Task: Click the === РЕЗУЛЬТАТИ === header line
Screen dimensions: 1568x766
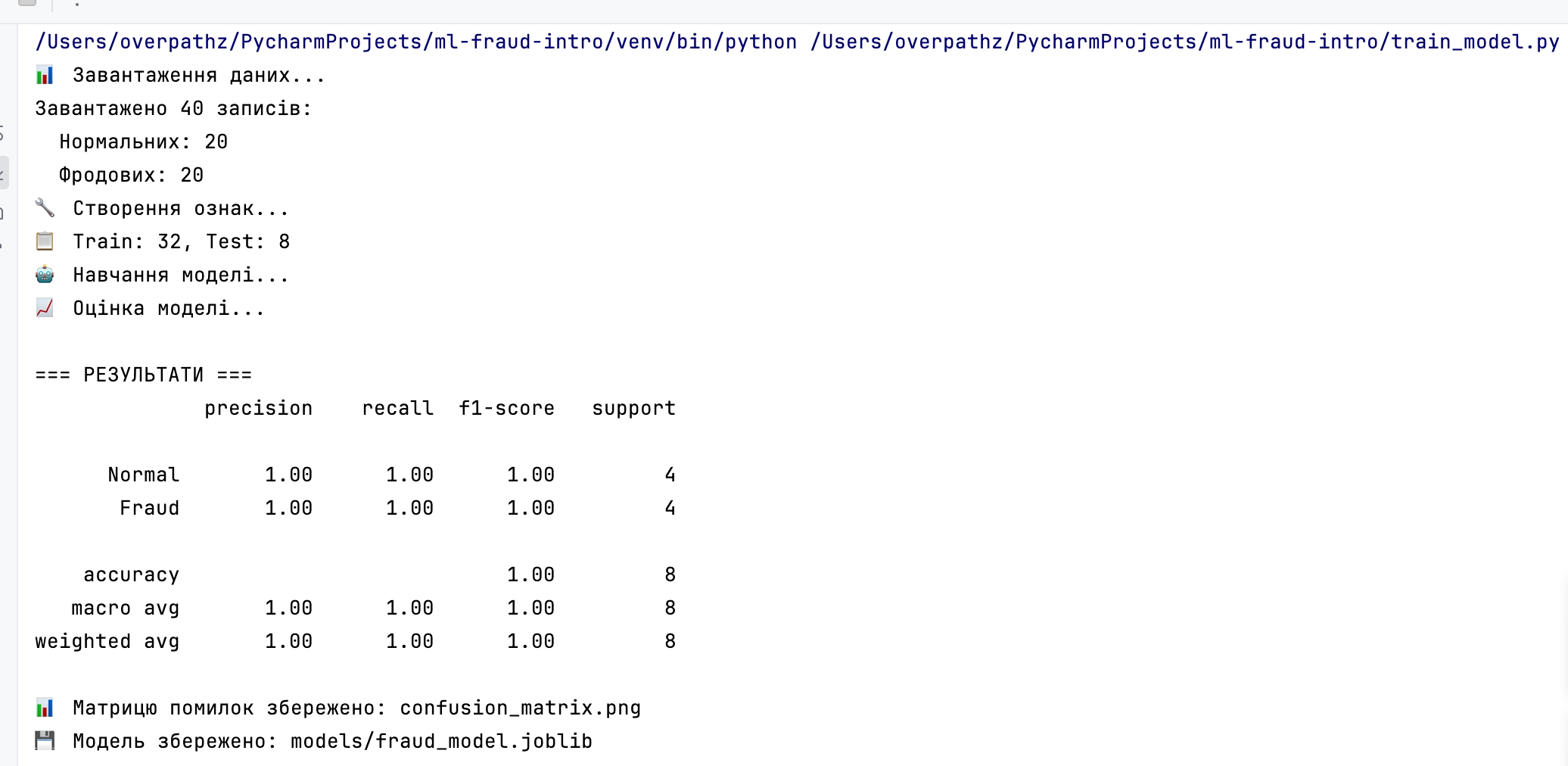Action: tap(144, 375)
